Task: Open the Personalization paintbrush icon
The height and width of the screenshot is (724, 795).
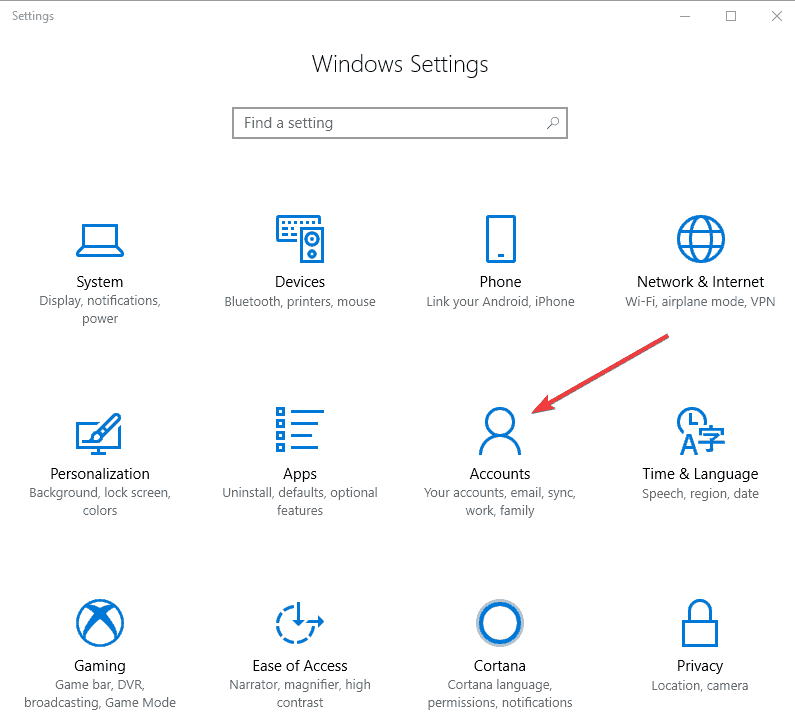Action: tap(99, 433)
